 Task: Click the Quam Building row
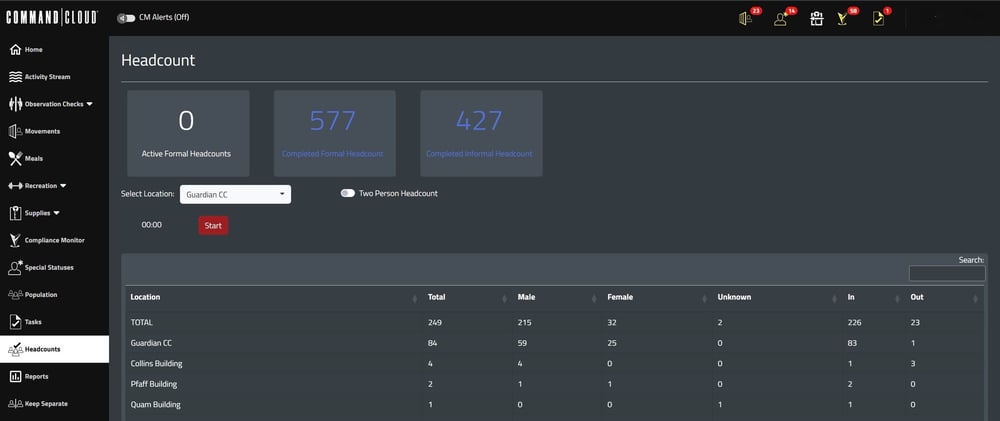click(x=555, y=404)
